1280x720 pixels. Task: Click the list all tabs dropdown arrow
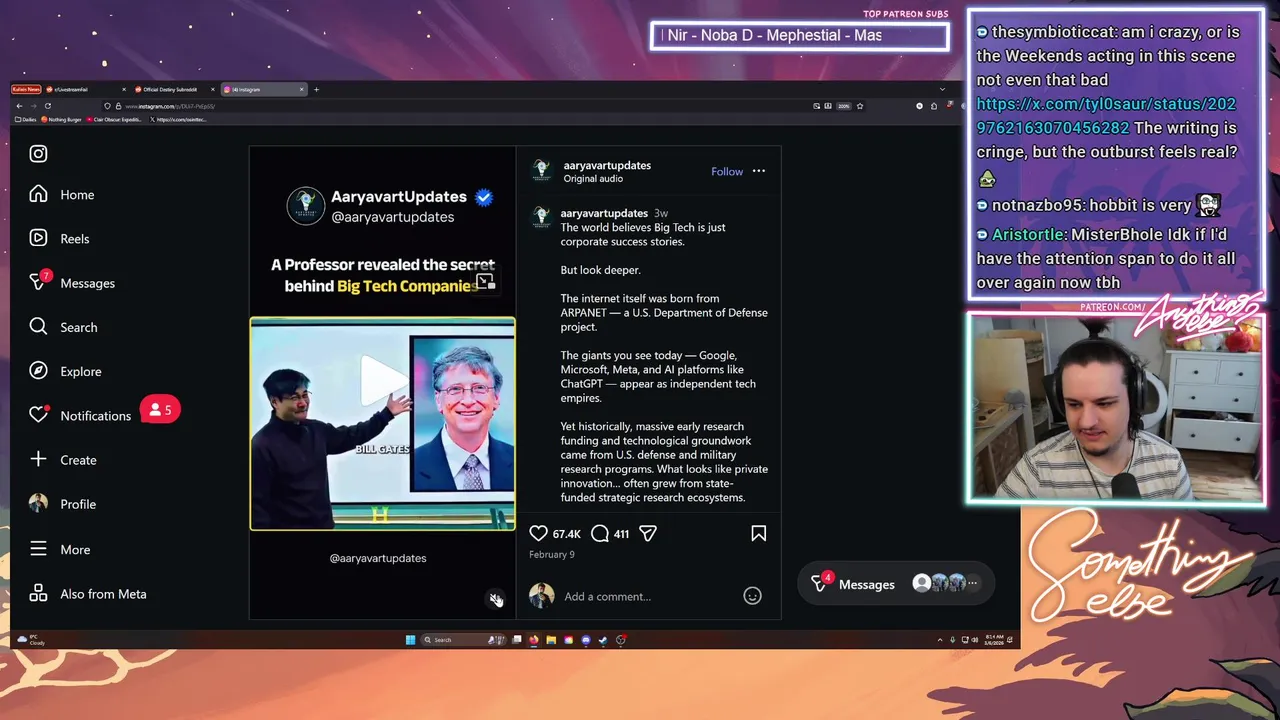[x=942, y=89]
